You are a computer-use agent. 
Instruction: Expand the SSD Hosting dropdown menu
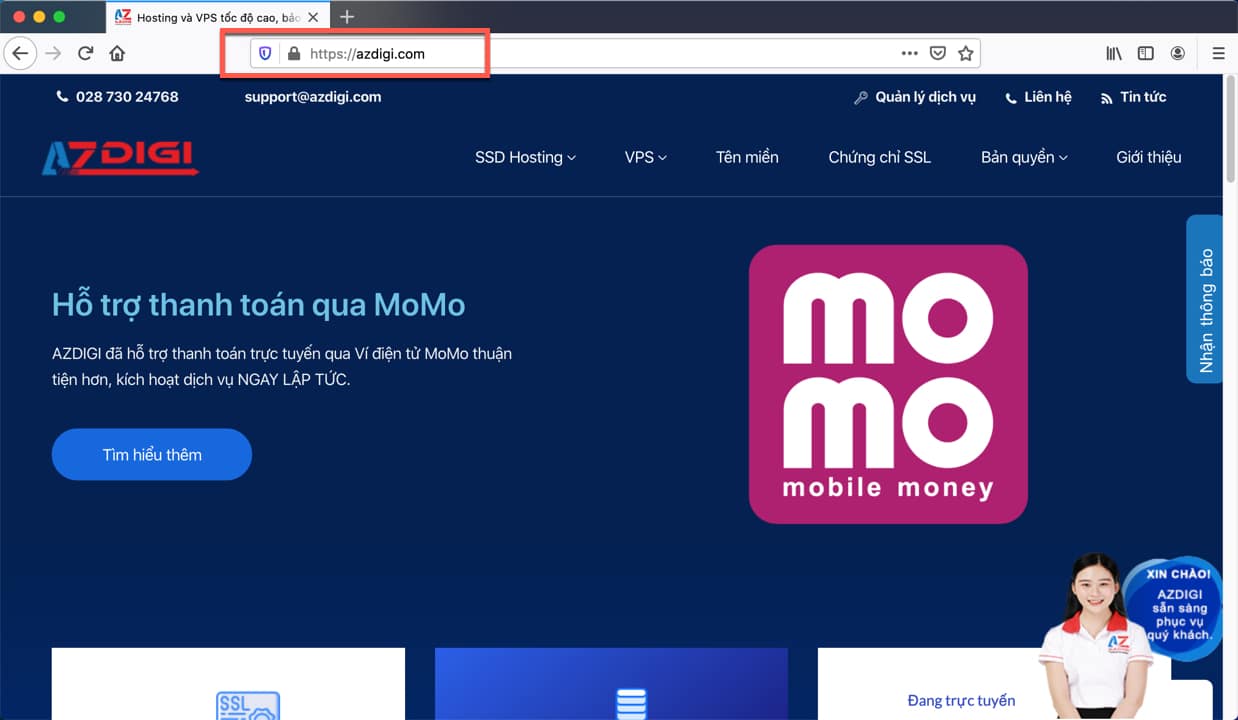click(525, 157)
